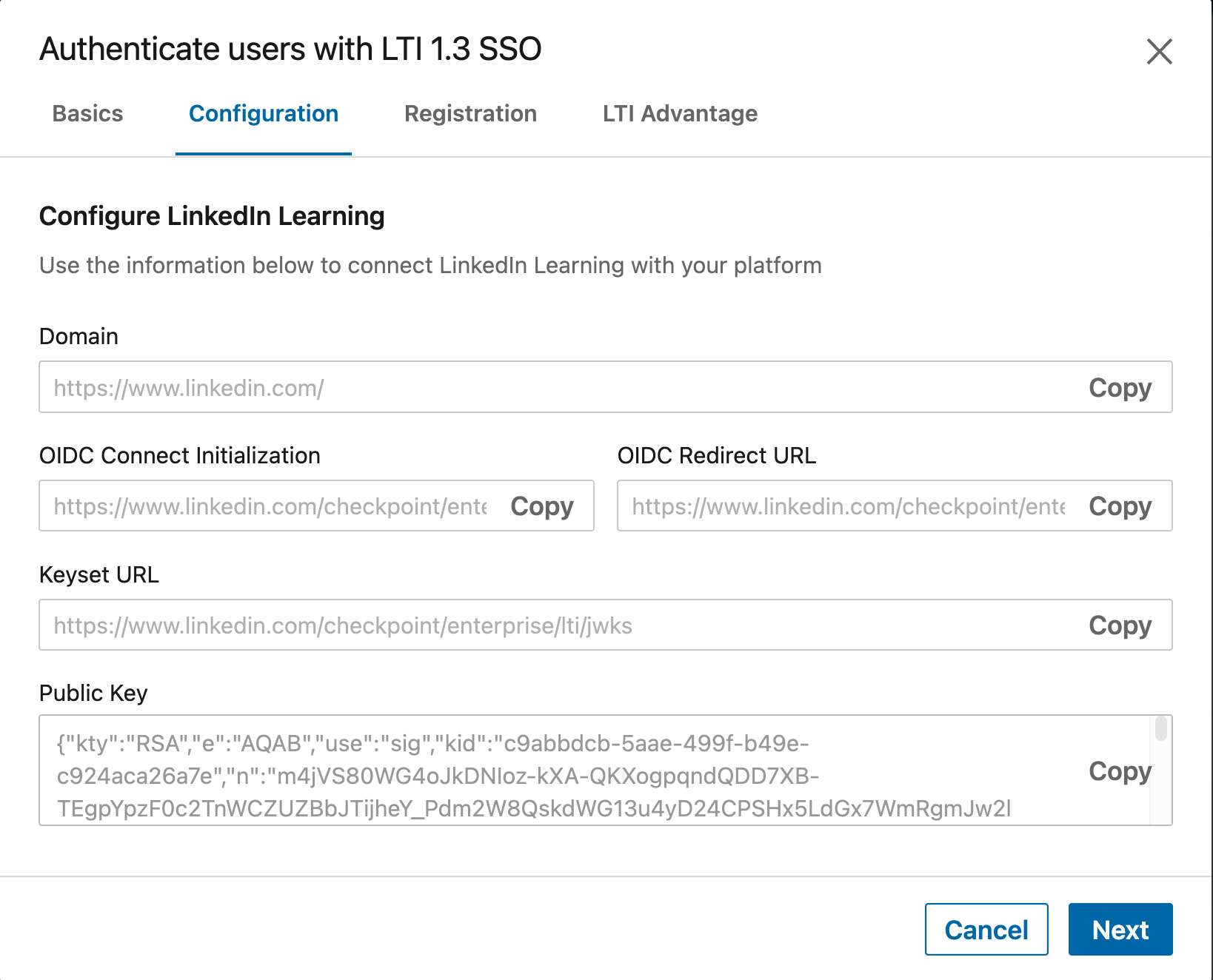This screenshot has width=1213, height=980.
Task: Switch to the Basics tab
Action: [x=87, y=113]
